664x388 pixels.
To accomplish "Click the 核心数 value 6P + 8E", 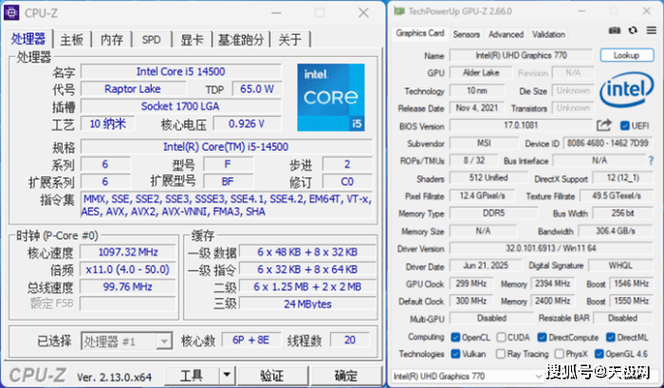I will [x=251, y=340].
